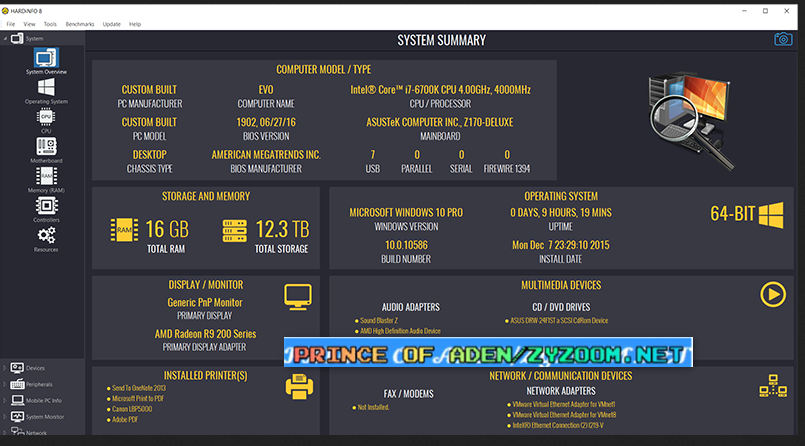Screen dimensions: 805x446
Task: Click the SYSTEM SUMMARY heading
Action: (x=442, y=40)
